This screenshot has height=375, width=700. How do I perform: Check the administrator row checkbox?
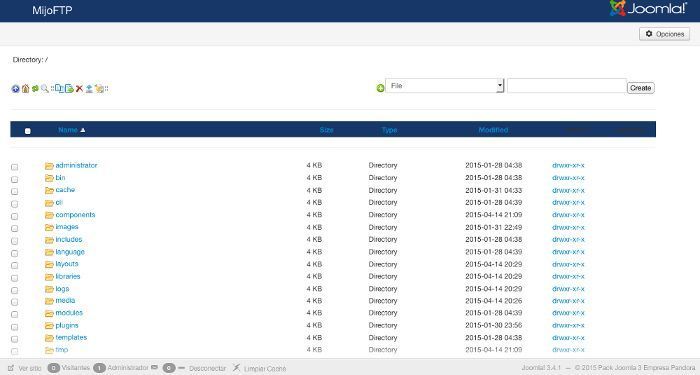[14, 167]
